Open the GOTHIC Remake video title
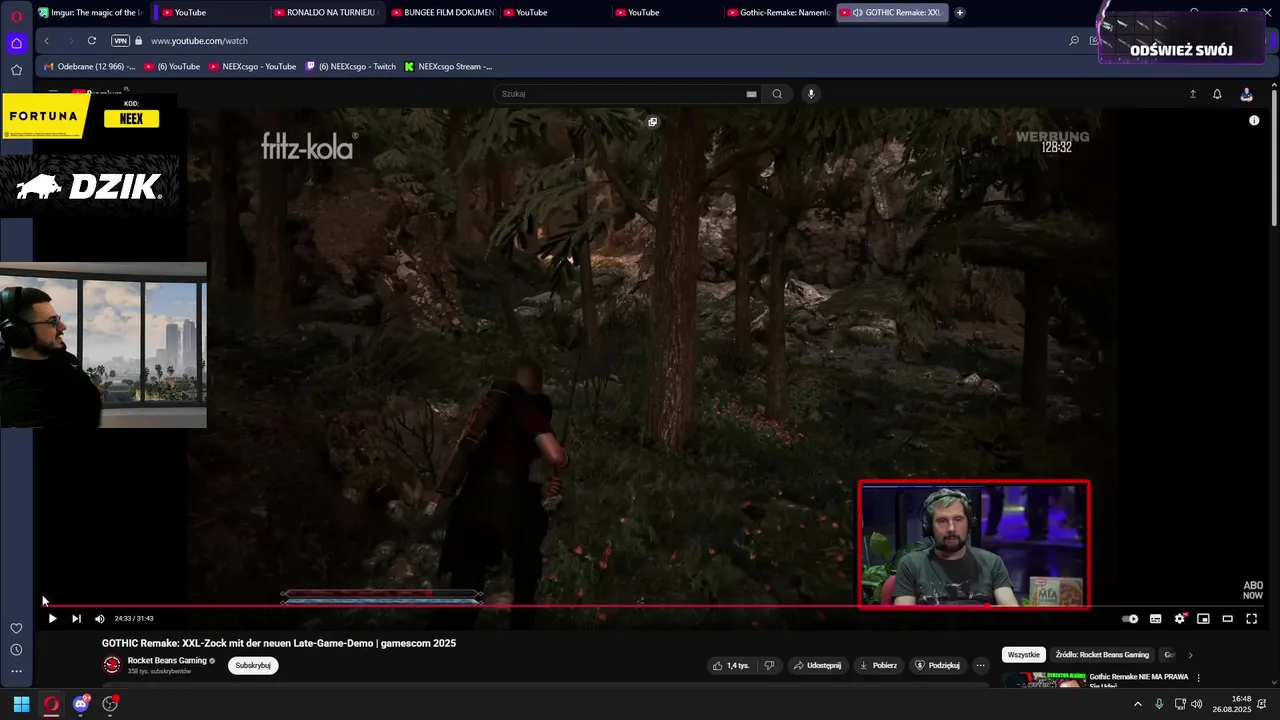 point(279,643)
